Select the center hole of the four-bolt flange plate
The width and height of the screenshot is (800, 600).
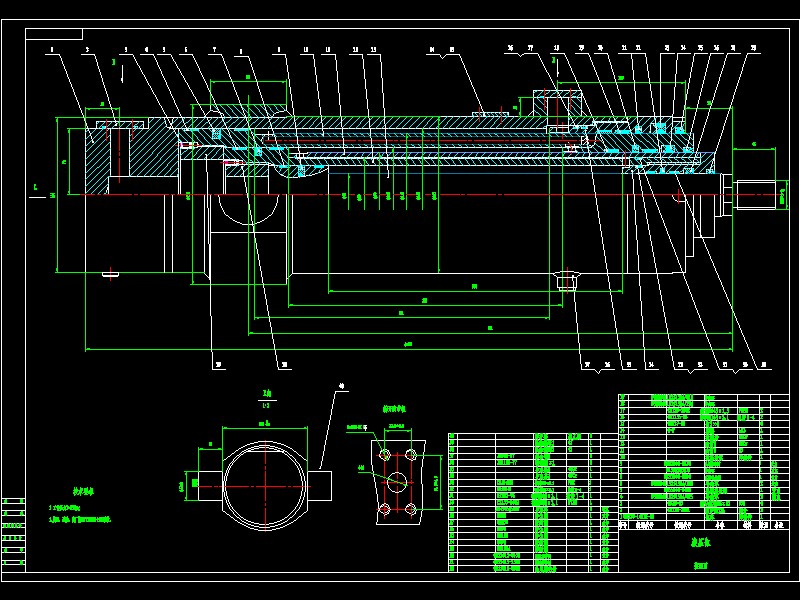coord(397,482)
